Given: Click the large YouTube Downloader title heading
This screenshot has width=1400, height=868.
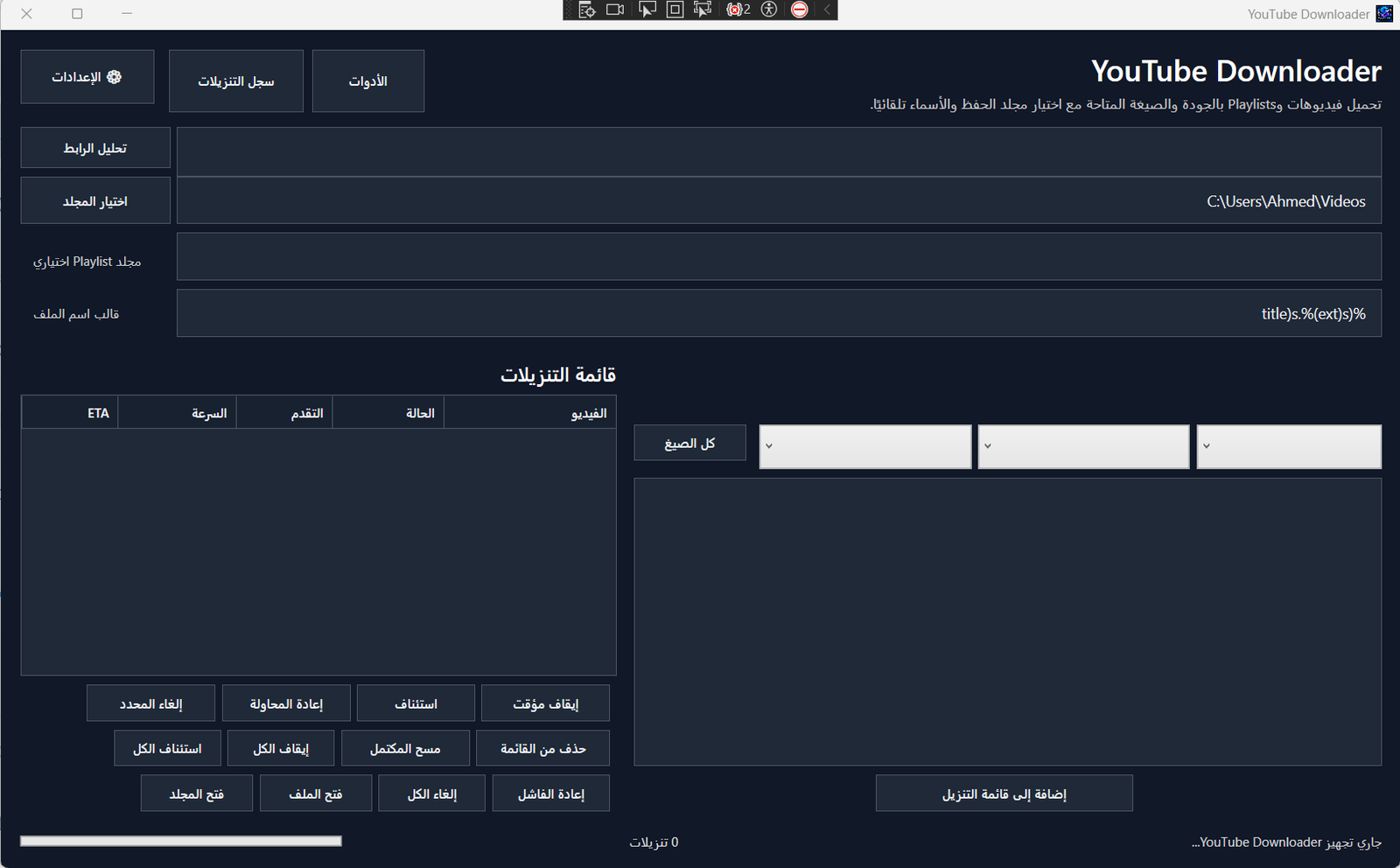Looking at the screenshot, I should pos(1236,71).
